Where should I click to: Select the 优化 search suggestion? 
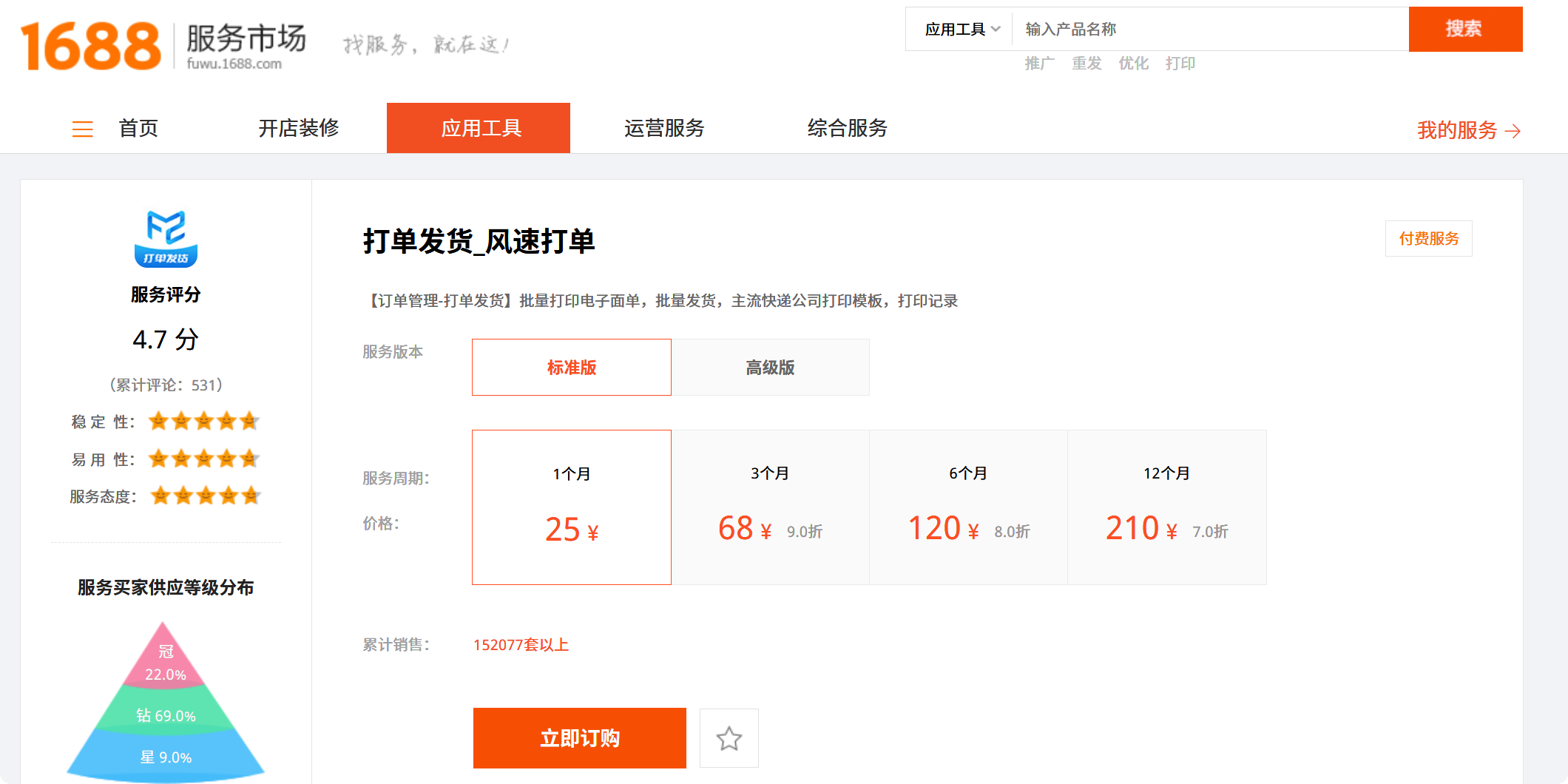(x=1133, y=64)
